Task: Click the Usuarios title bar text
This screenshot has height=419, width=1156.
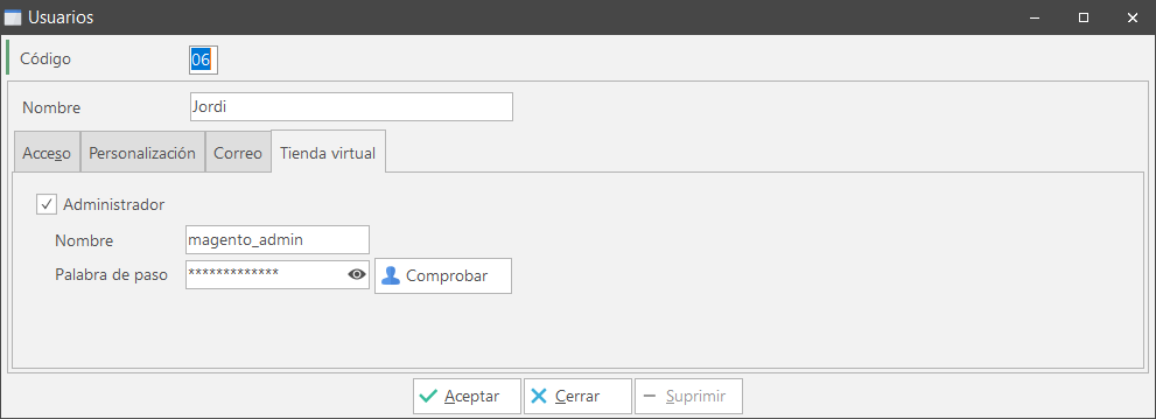Action: tap(62, 18)
